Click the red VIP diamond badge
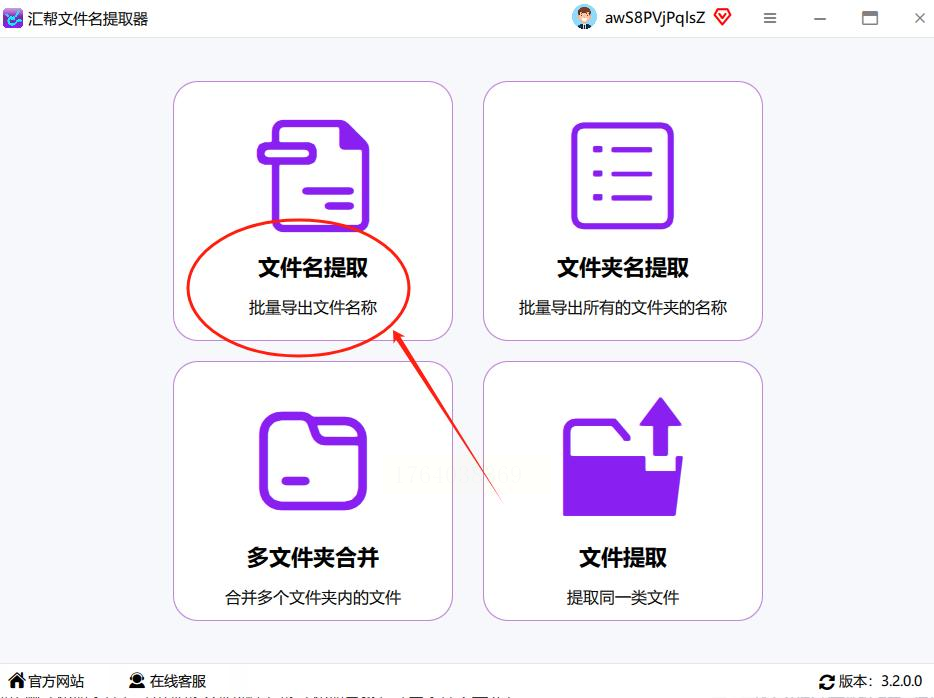 coord(723,17)
